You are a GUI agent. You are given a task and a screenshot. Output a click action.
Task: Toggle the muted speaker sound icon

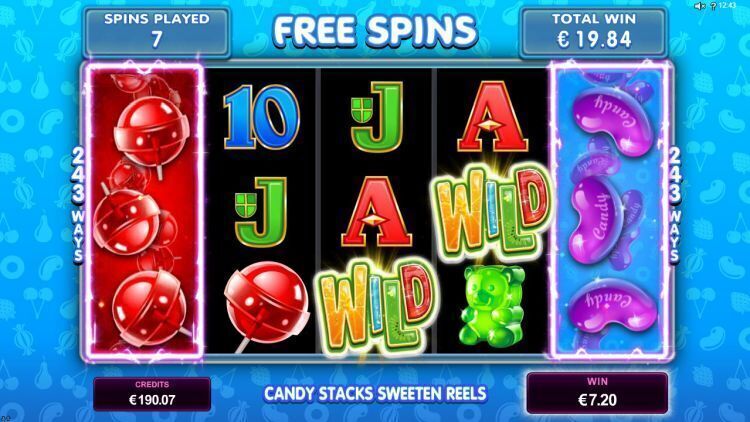[700, 6]
